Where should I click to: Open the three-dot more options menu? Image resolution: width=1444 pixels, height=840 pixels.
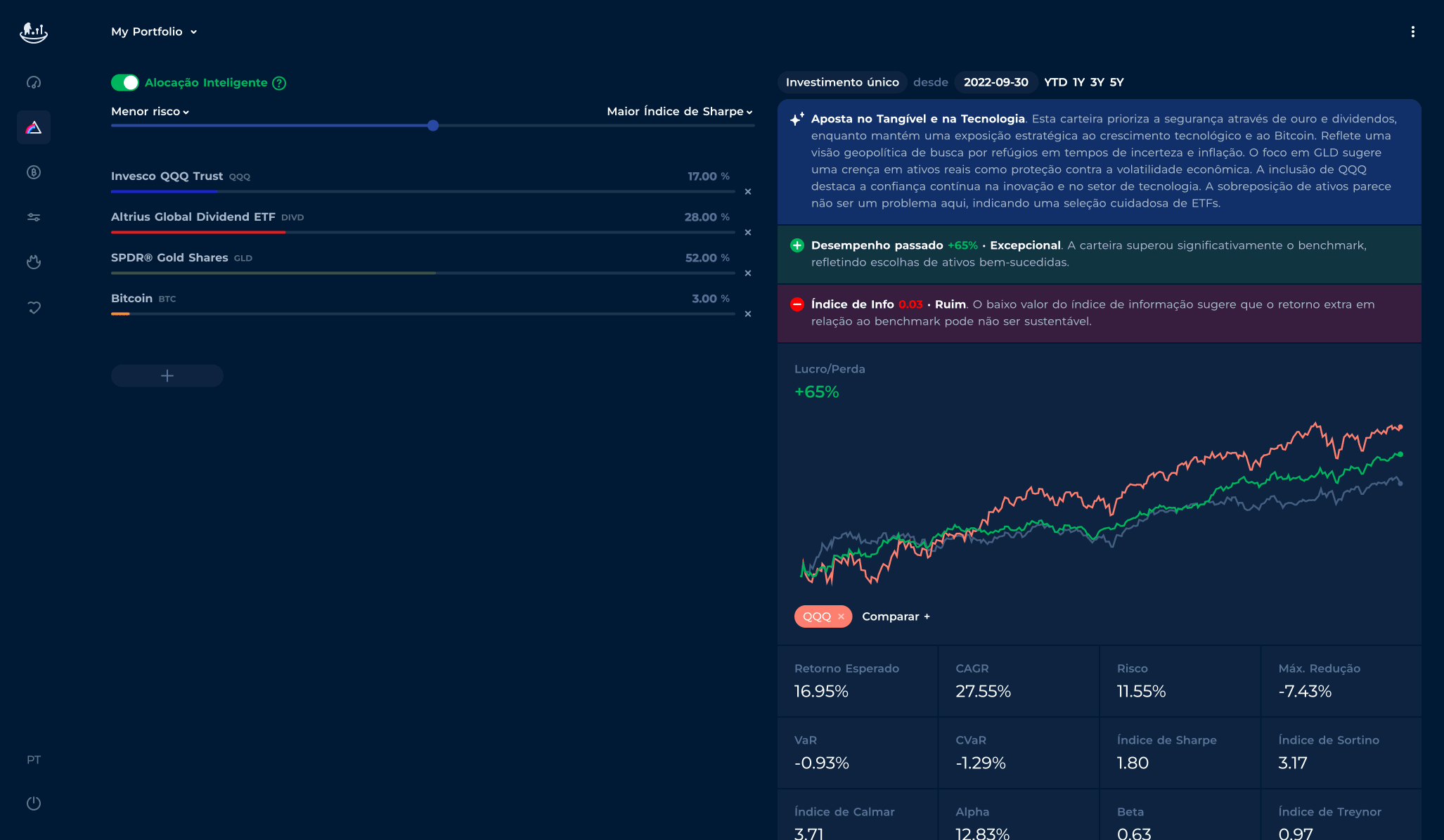(x=1412, y=32)
